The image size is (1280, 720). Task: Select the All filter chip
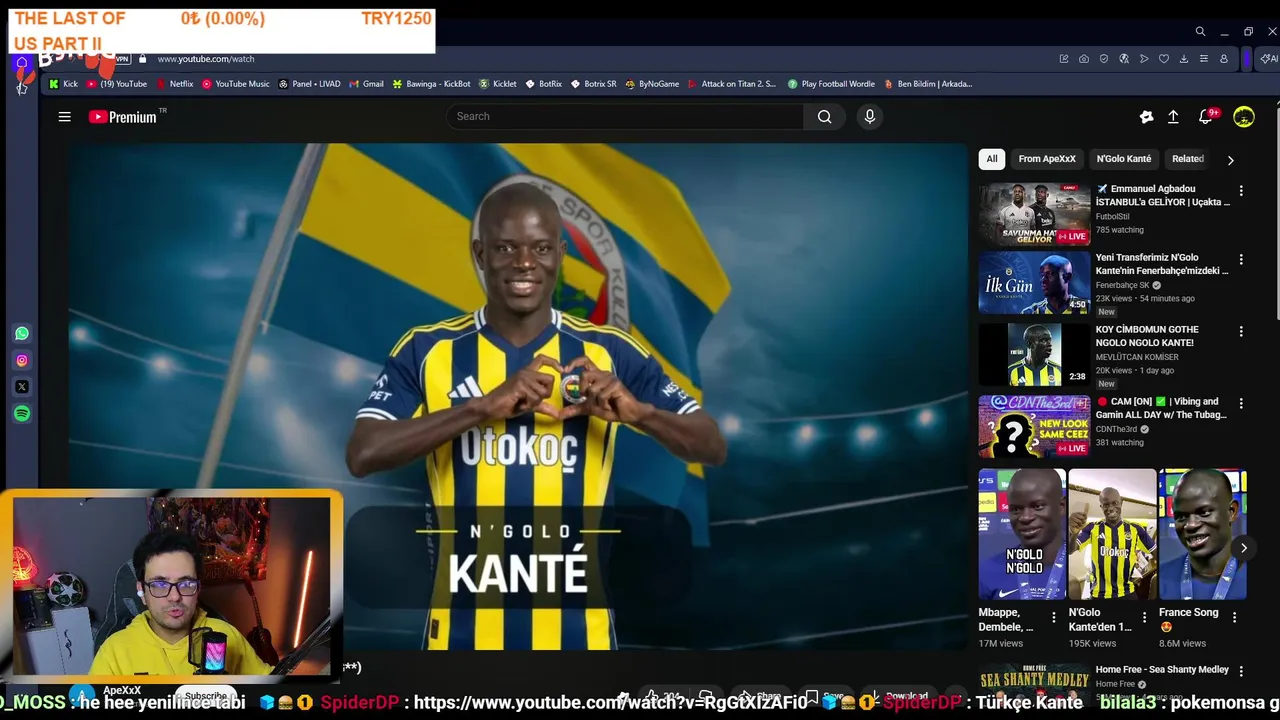click(991, 159)
